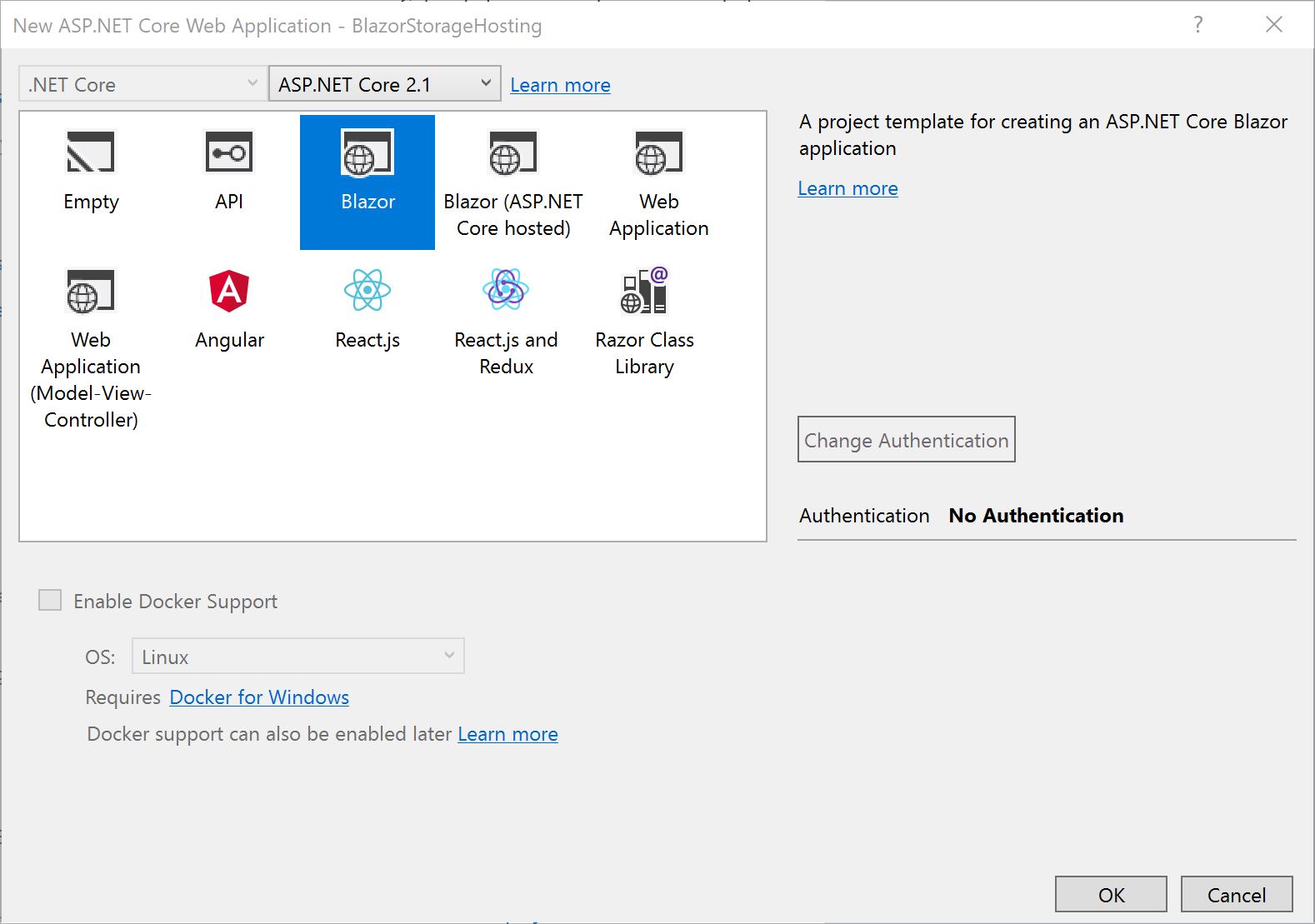
Task: Close the New ASP.NET Core dialog
Action: [x=1274, y=24]
